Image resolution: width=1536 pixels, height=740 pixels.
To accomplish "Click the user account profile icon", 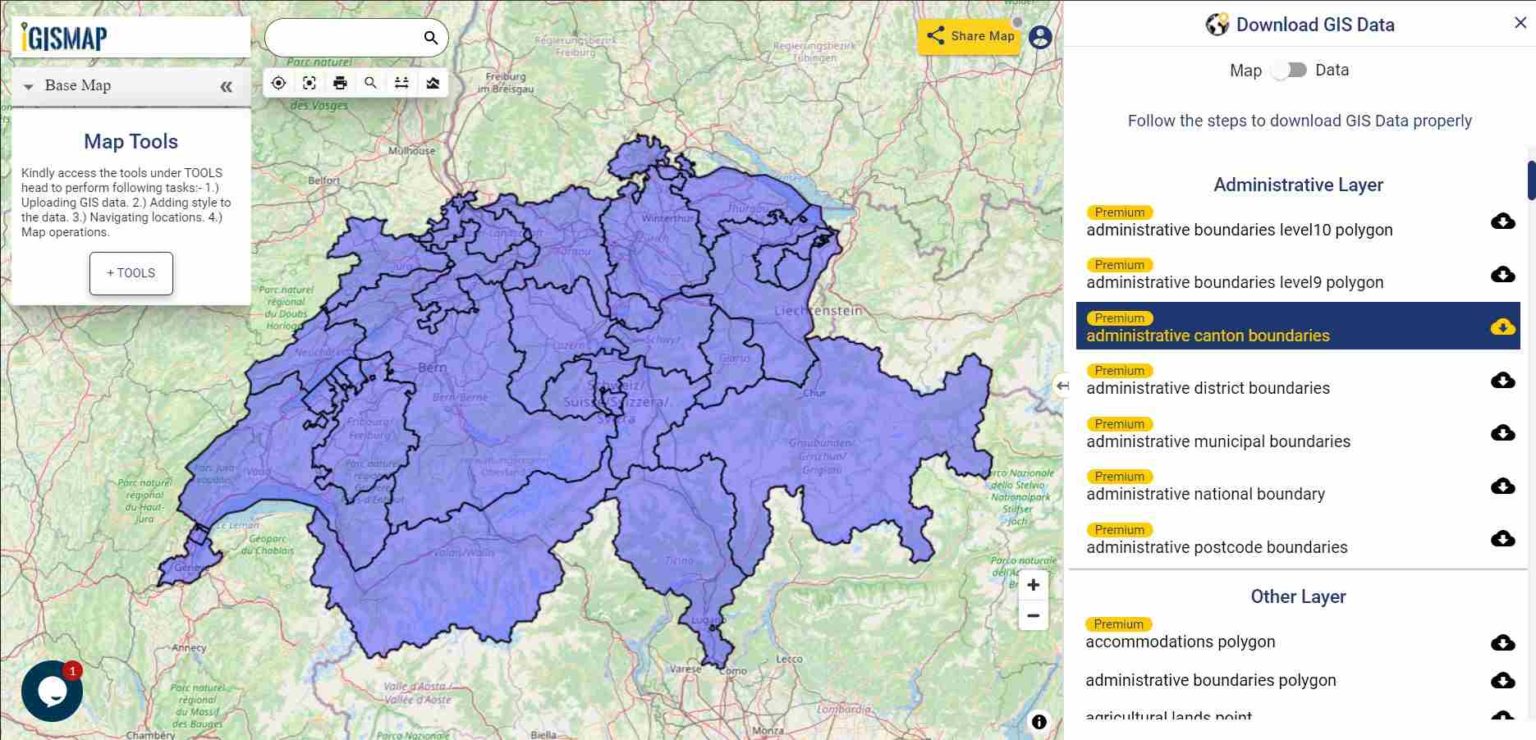I will coord(1039,35).
